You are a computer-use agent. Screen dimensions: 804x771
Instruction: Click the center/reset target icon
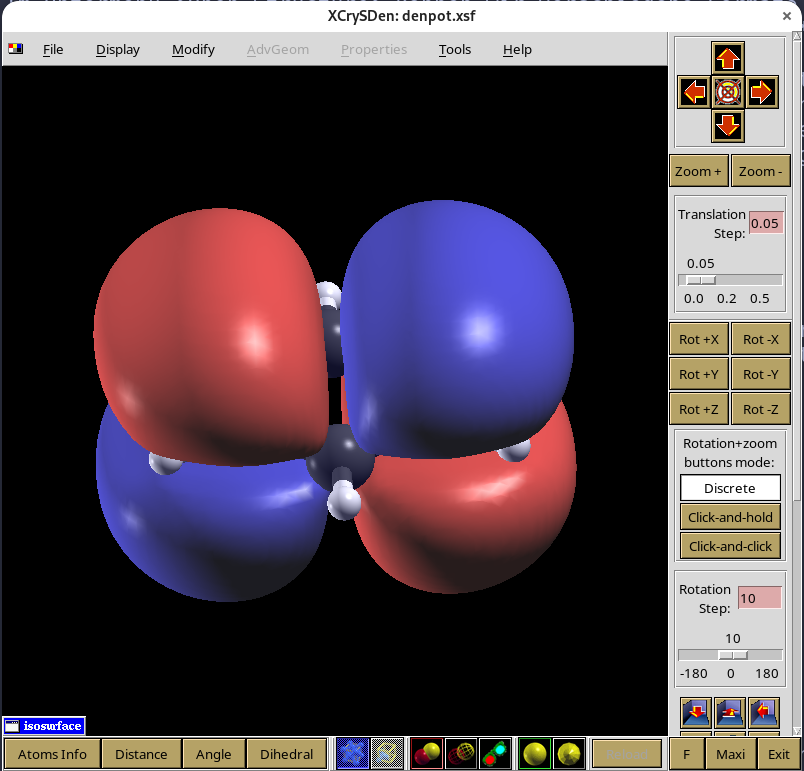pos(728,93)
